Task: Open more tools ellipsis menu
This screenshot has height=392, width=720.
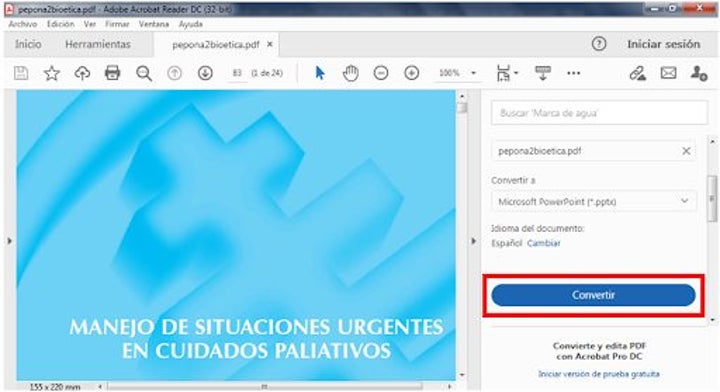Action: (574, 73)
